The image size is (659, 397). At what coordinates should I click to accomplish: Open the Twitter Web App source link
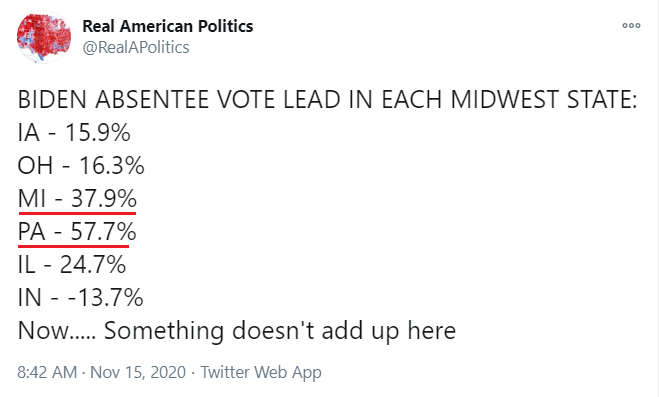[261, 372]
